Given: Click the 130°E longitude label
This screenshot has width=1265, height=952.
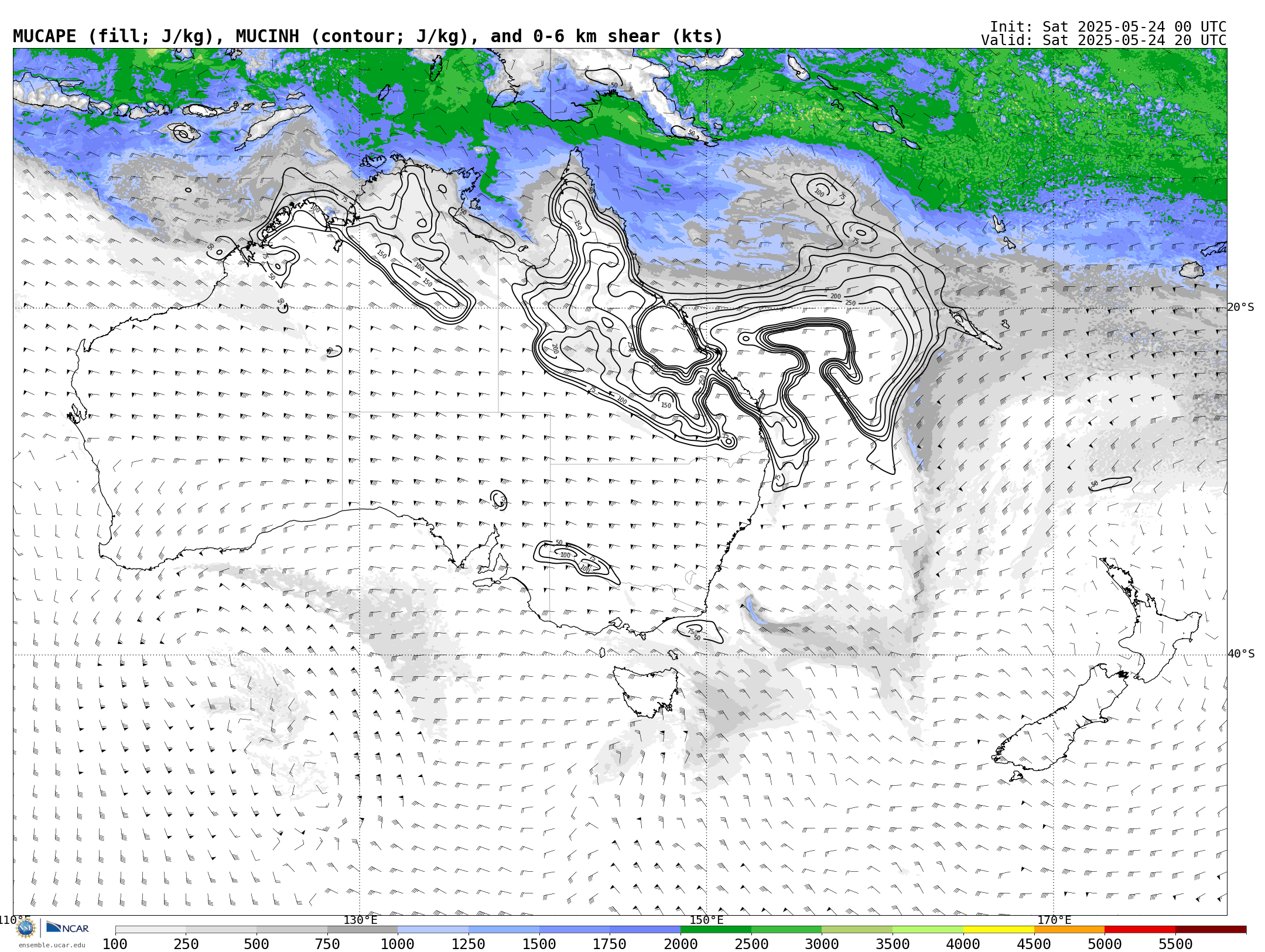Looking at the screenshot, I should point(360,920).
